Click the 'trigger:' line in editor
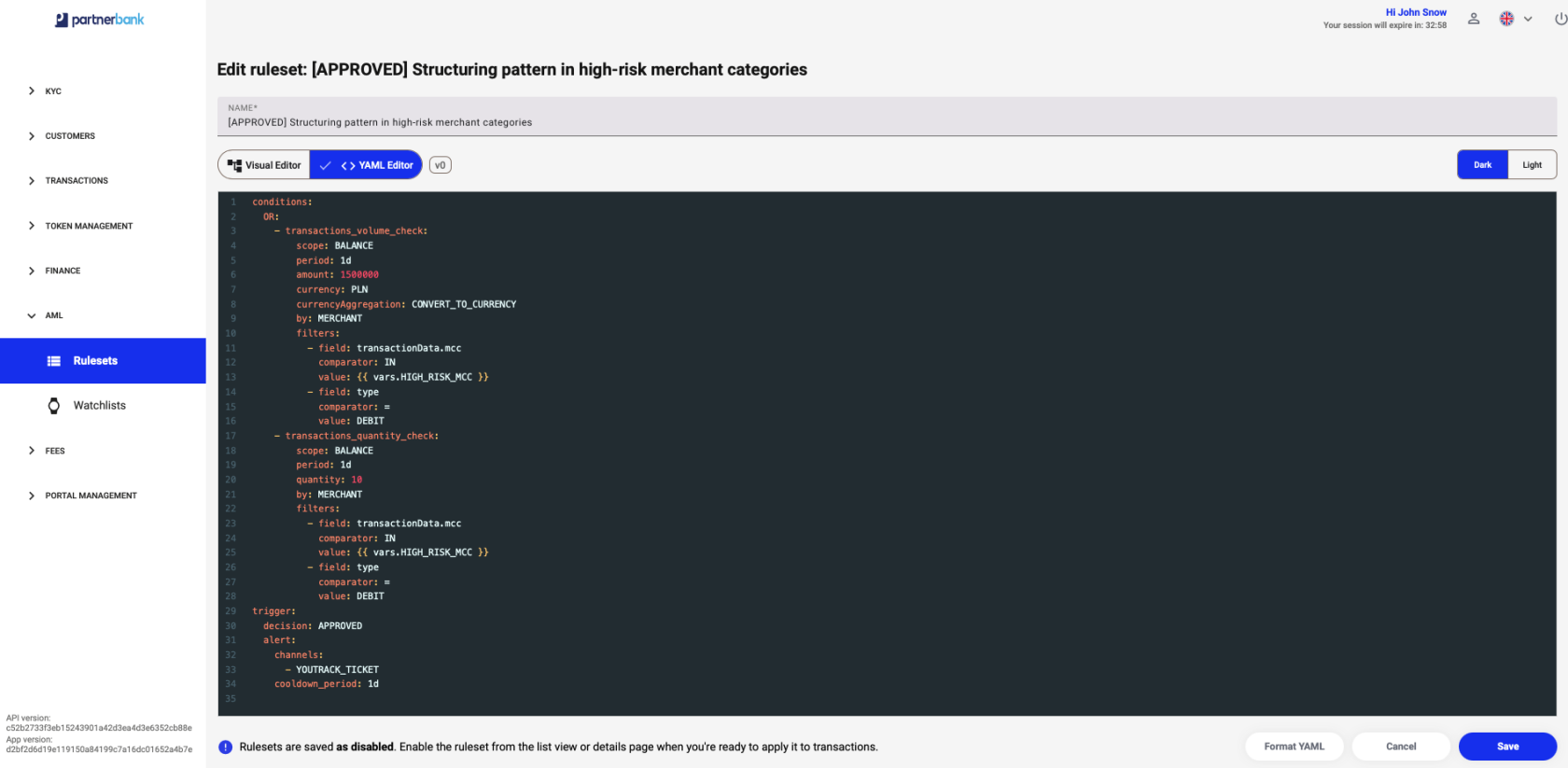 click(273, 611)
